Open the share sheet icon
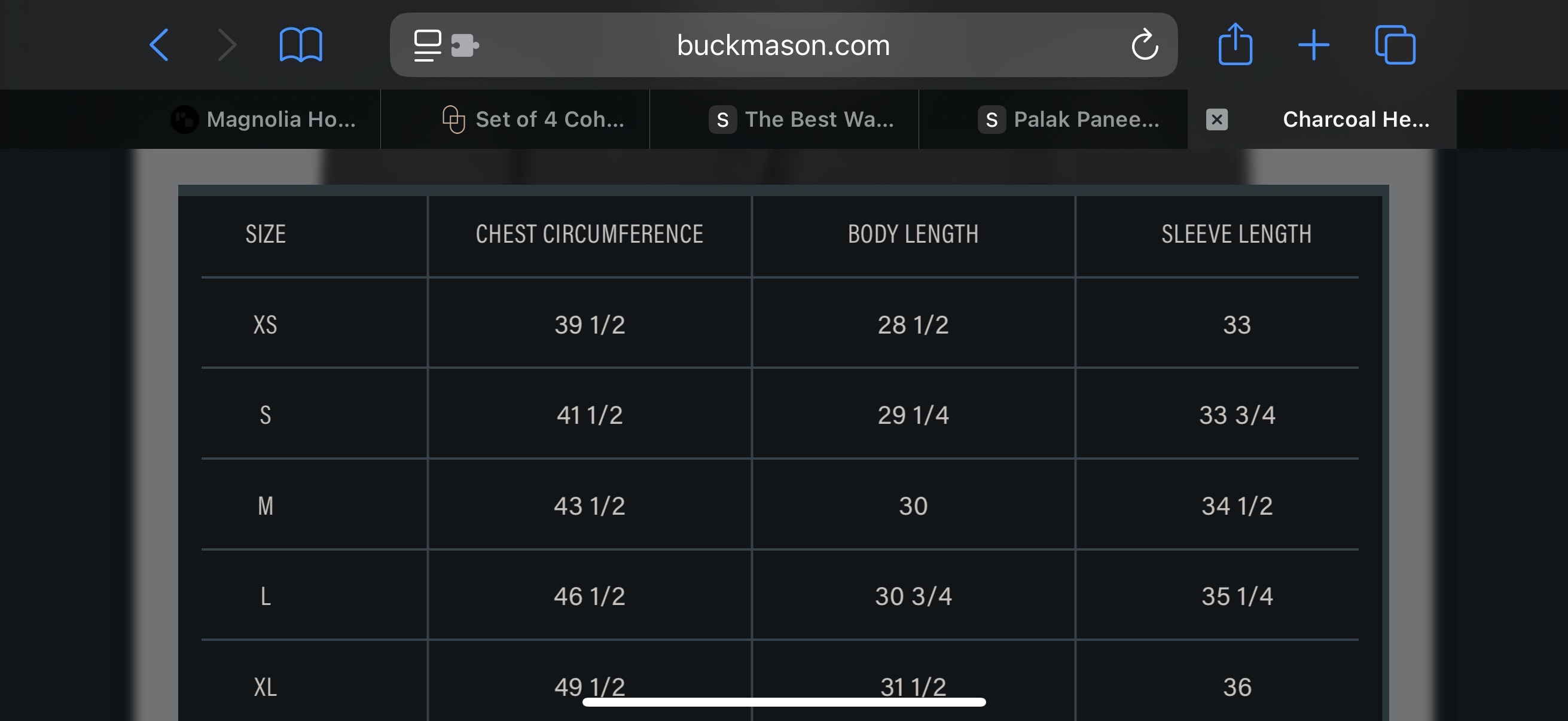The image size is (1568, 721). point(1235,44)
